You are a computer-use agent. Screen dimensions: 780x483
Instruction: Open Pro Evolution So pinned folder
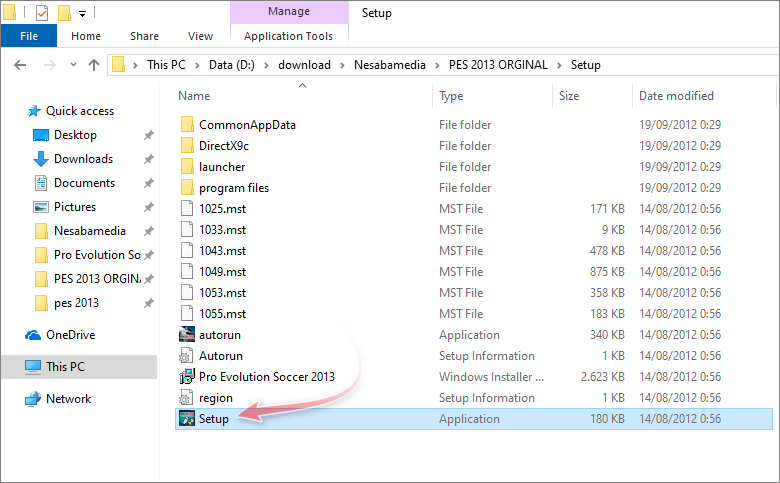(x=97, y=255)
